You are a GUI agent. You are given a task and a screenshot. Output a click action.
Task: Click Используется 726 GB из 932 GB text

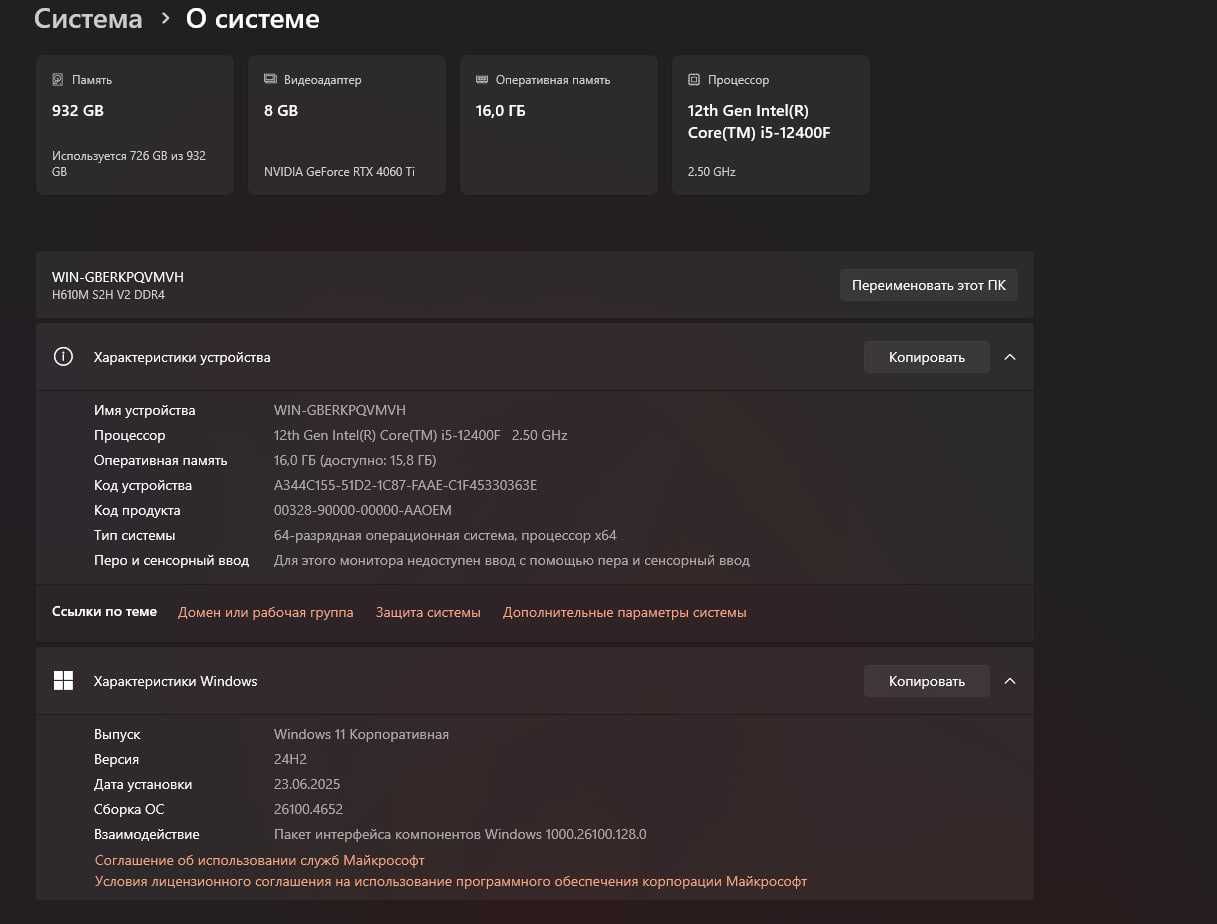(x=129, y=164)
